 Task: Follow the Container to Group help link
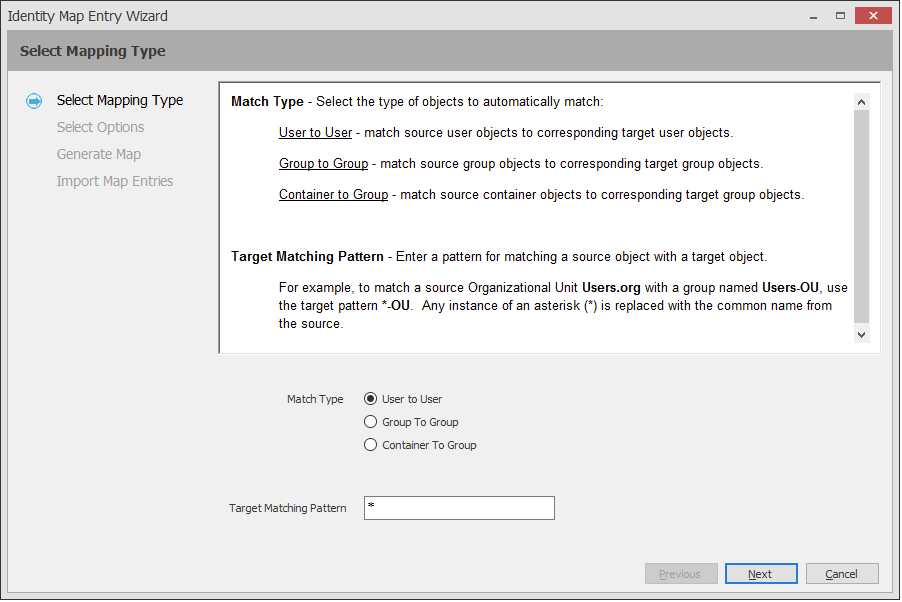pos(333,195)
